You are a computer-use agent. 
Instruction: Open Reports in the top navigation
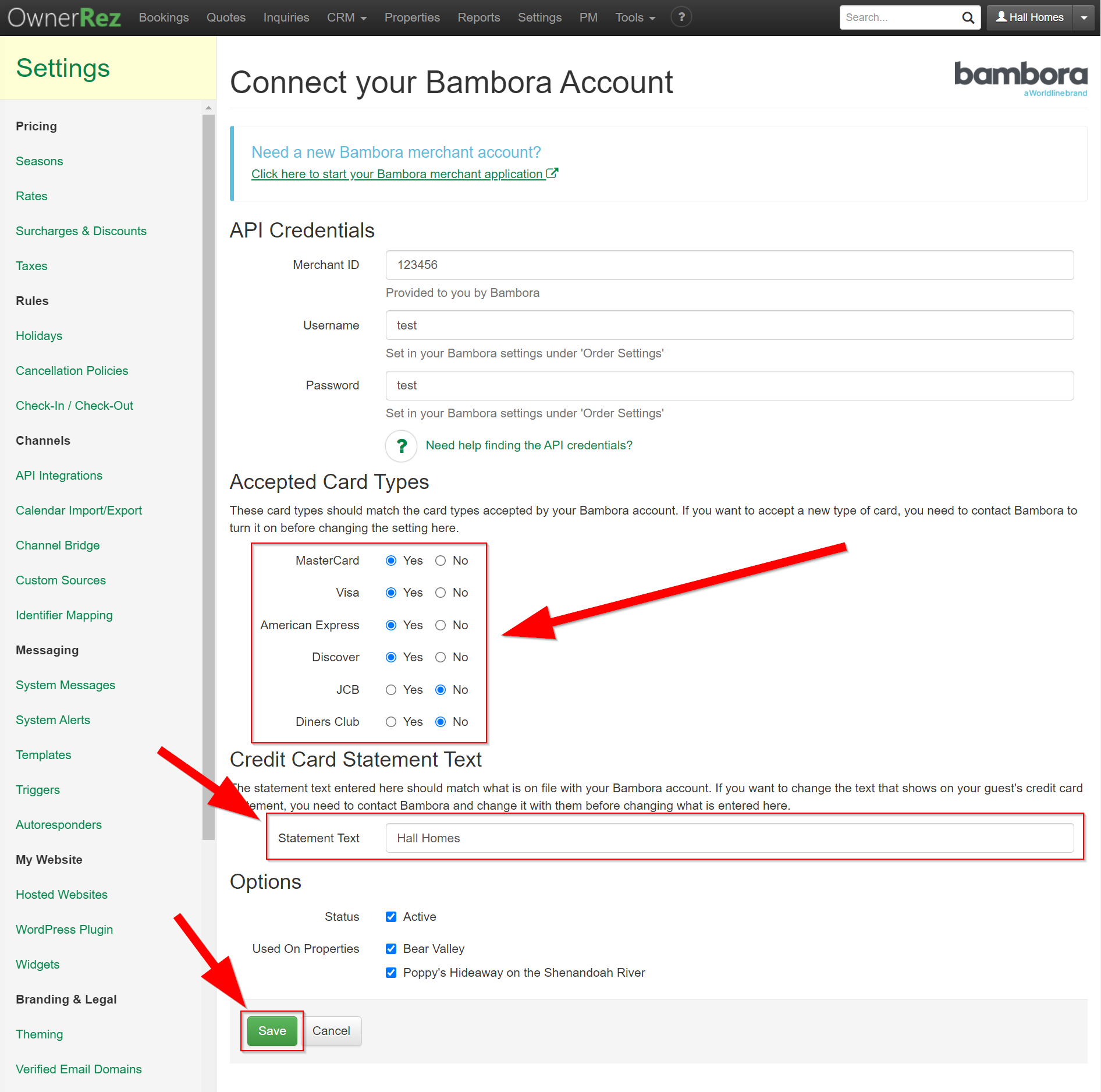tap(479, 17)
